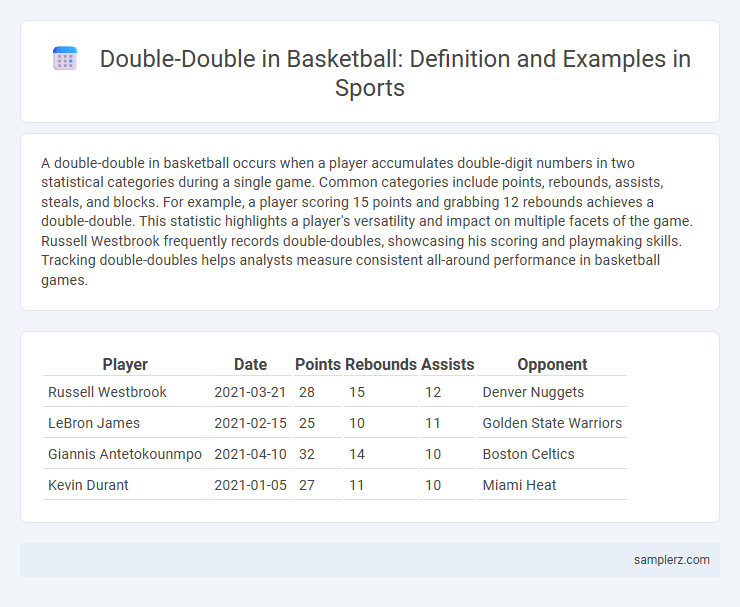Screen dimensions: 740x607
Task: Click the article title heading
Action: coord(395,73)
